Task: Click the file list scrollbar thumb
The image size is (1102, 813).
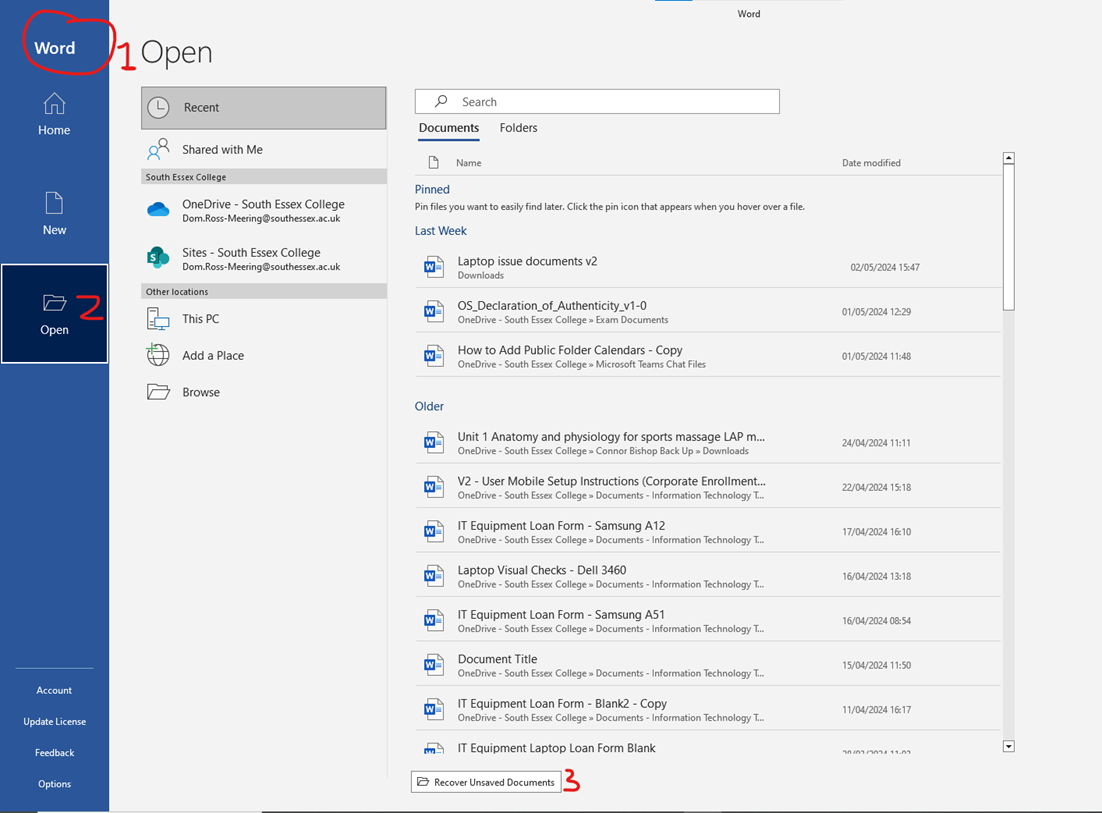Action: coord(1009,238)
